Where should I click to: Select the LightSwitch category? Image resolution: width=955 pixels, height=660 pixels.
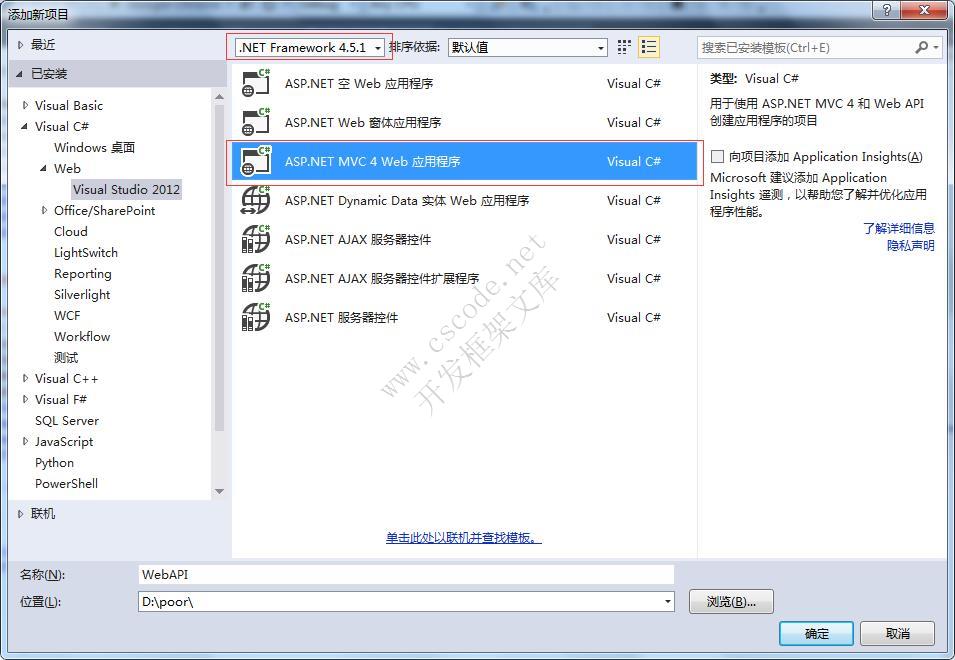(x=86, y=253)
